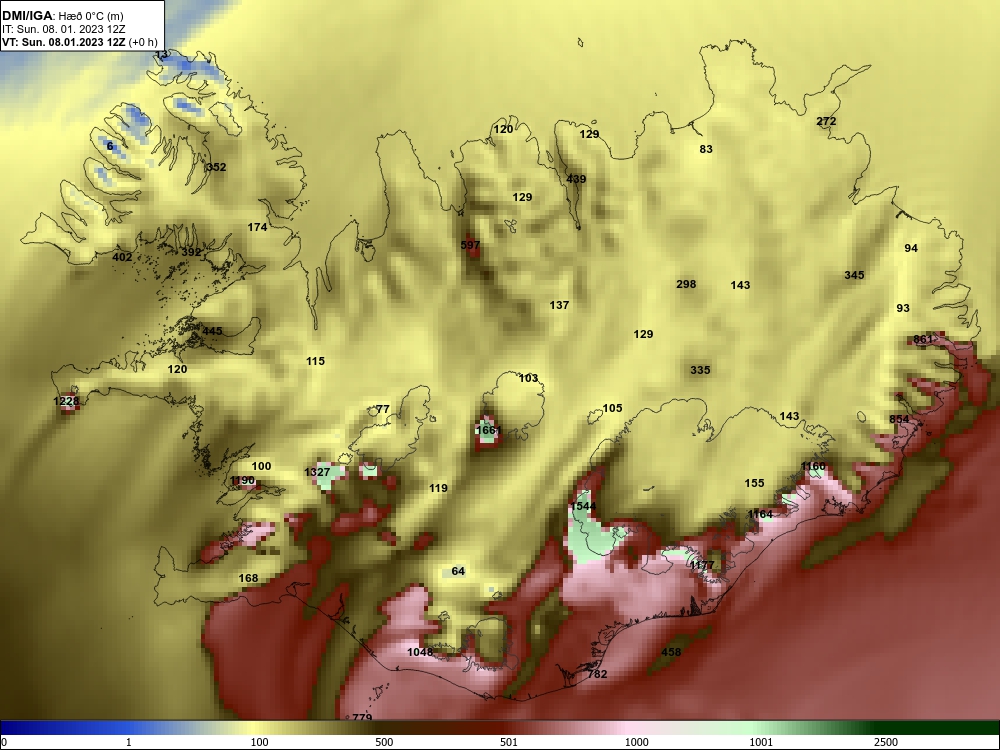Click the map value 1327
Screen dimensions: 1000x750
pos(317,472)
